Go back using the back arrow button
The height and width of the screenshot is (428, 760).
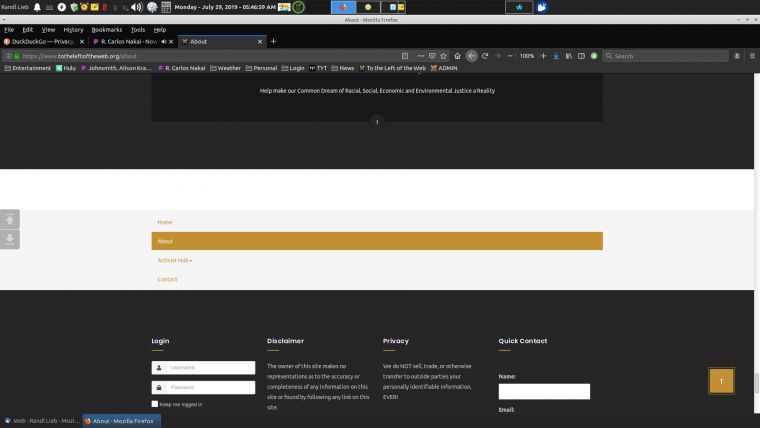471,56
